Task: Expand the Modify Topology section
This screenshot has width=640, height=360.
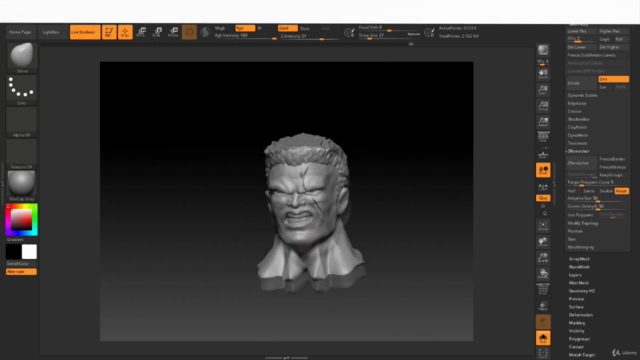Action: [x=583, y=223]
